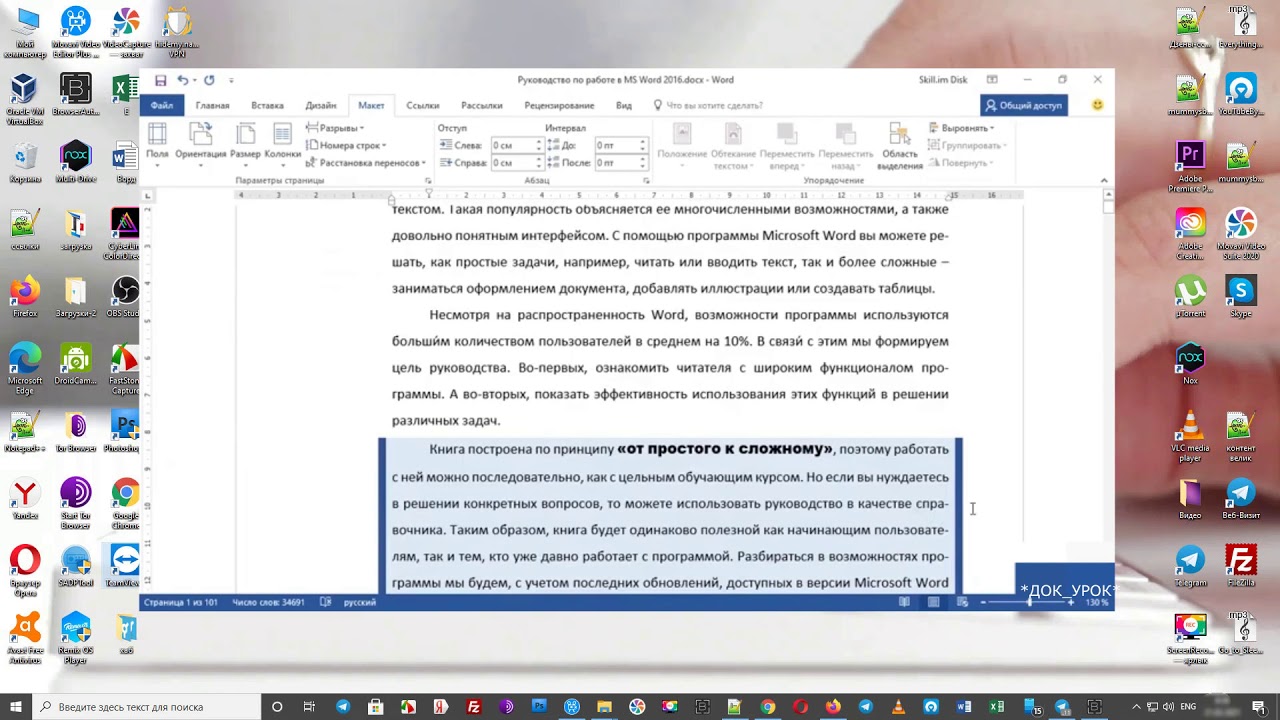
Task: Expand the Расстановка переносов dropdown
Action: coord(366,162)
